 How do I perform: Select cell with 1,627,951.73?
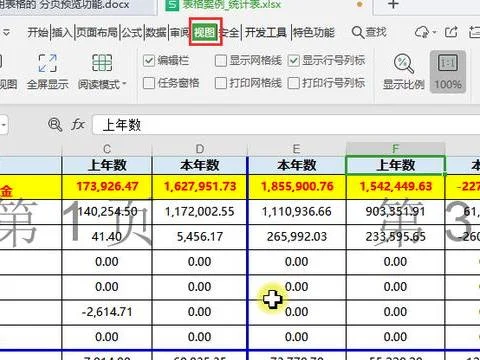click(x=200, y=186)
